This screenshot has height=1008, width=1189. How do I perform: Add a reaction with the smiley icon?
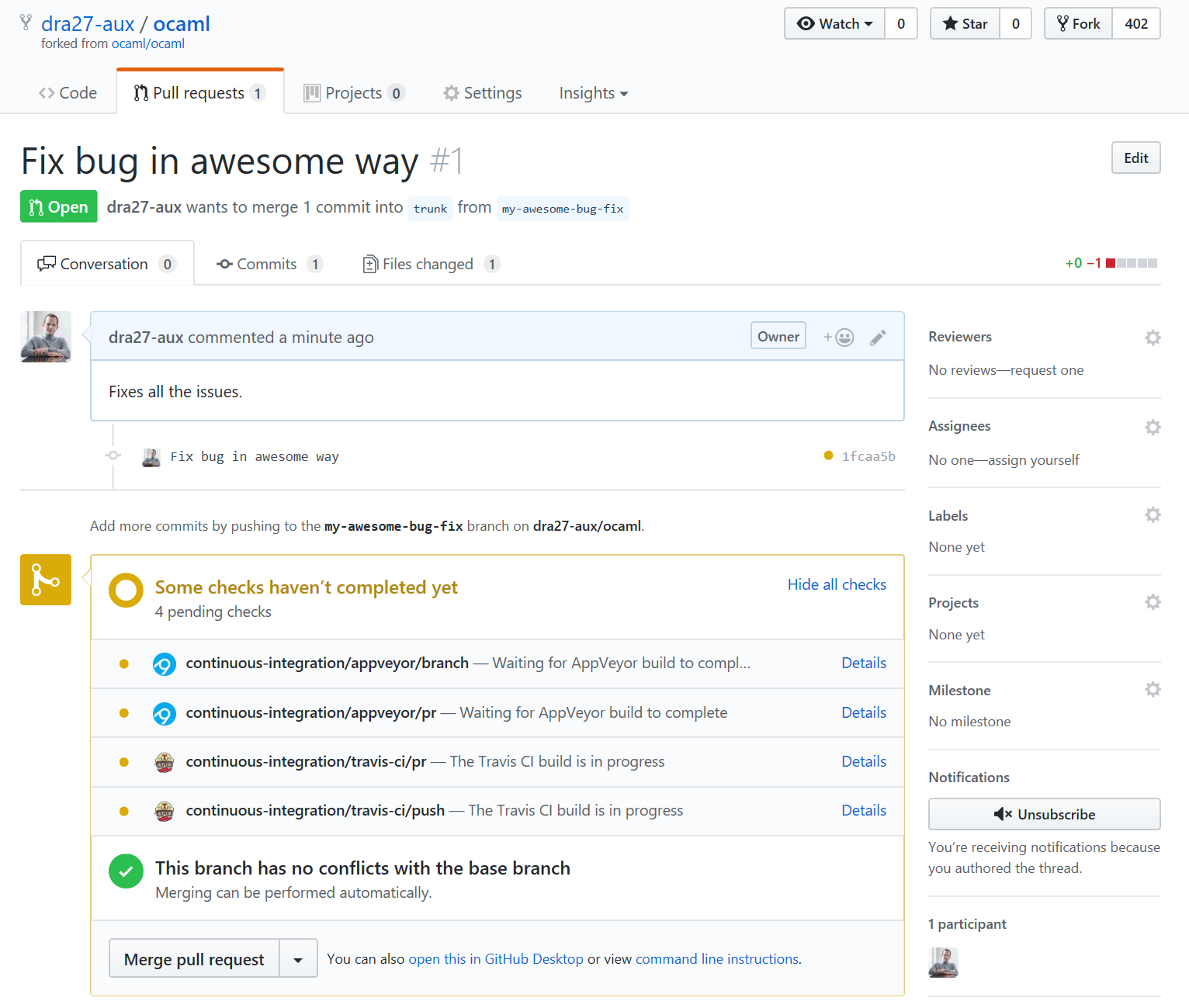(x=839, y=337)
